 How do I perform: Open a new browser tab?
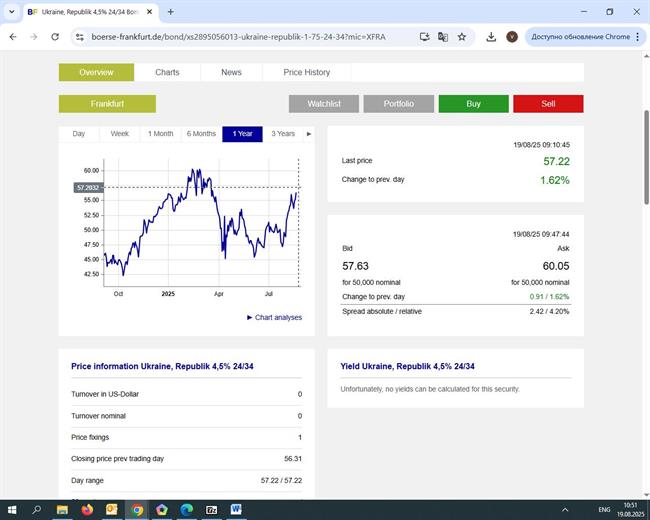[170, 12]
